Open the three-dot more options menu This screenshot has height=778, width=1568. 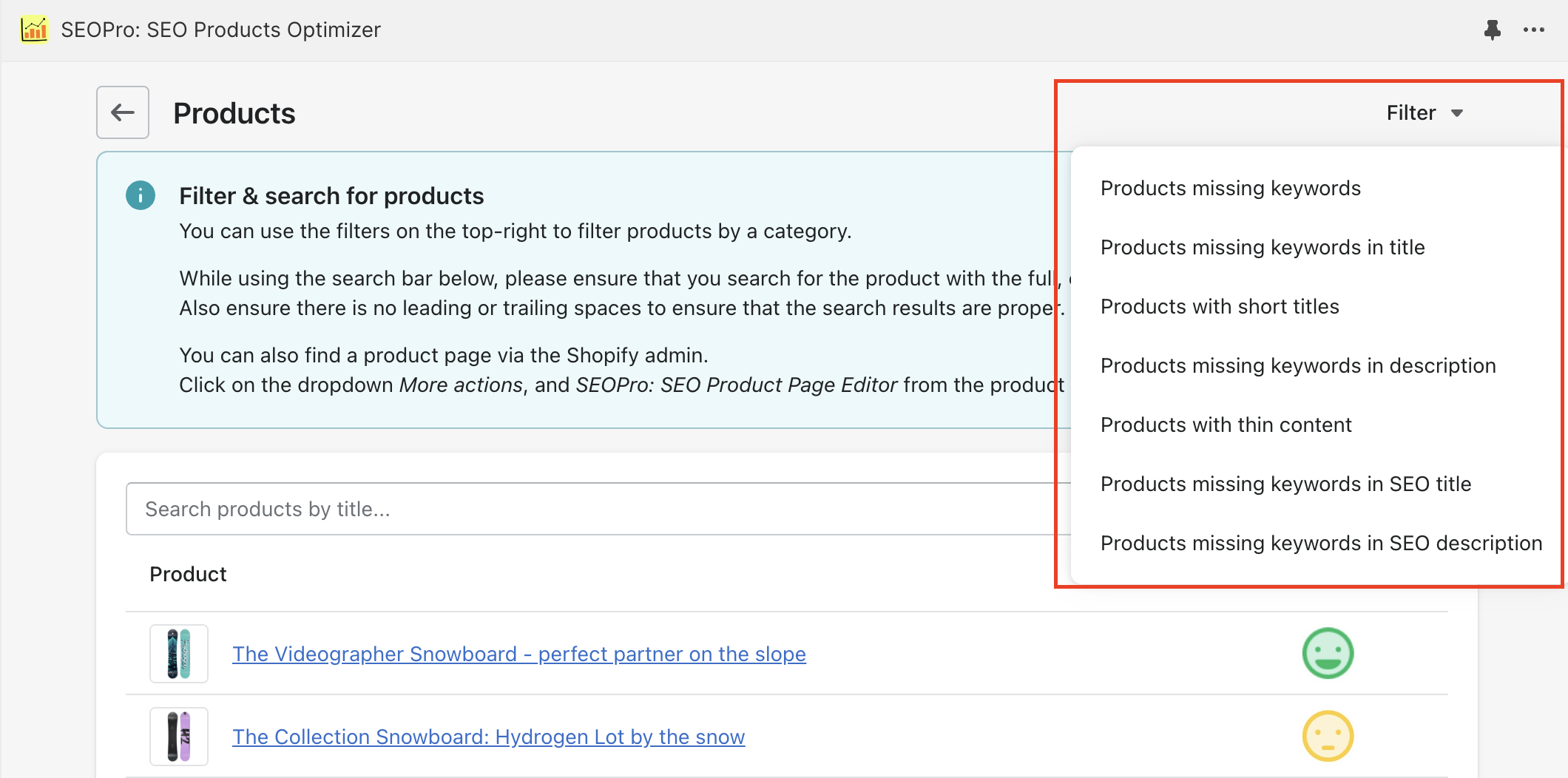click(x=1533, y=30)
